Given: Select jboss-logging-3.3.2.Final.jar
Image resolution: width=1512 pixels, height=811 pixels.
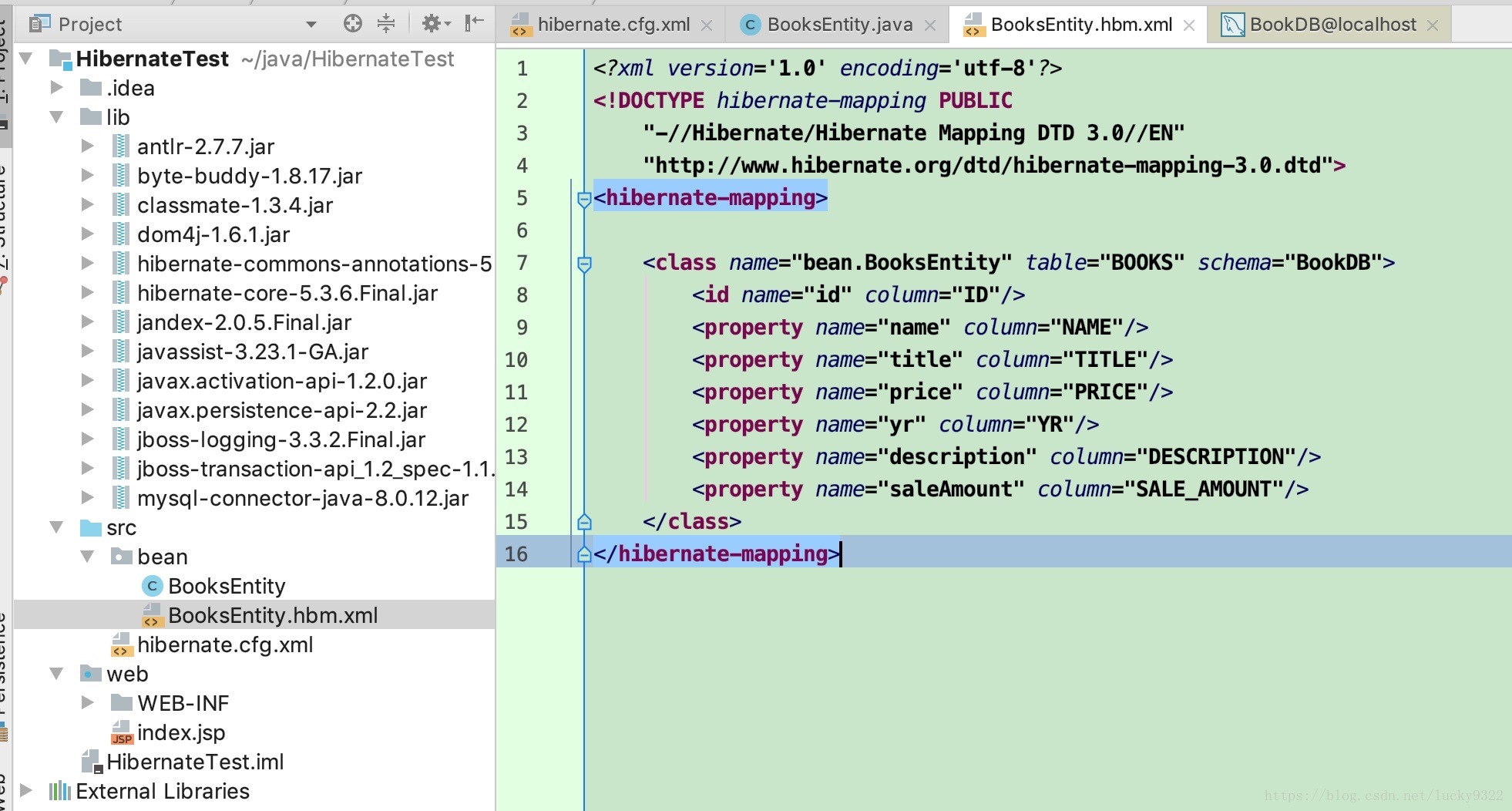Looking at the screenshot, I should coord(281,439).
